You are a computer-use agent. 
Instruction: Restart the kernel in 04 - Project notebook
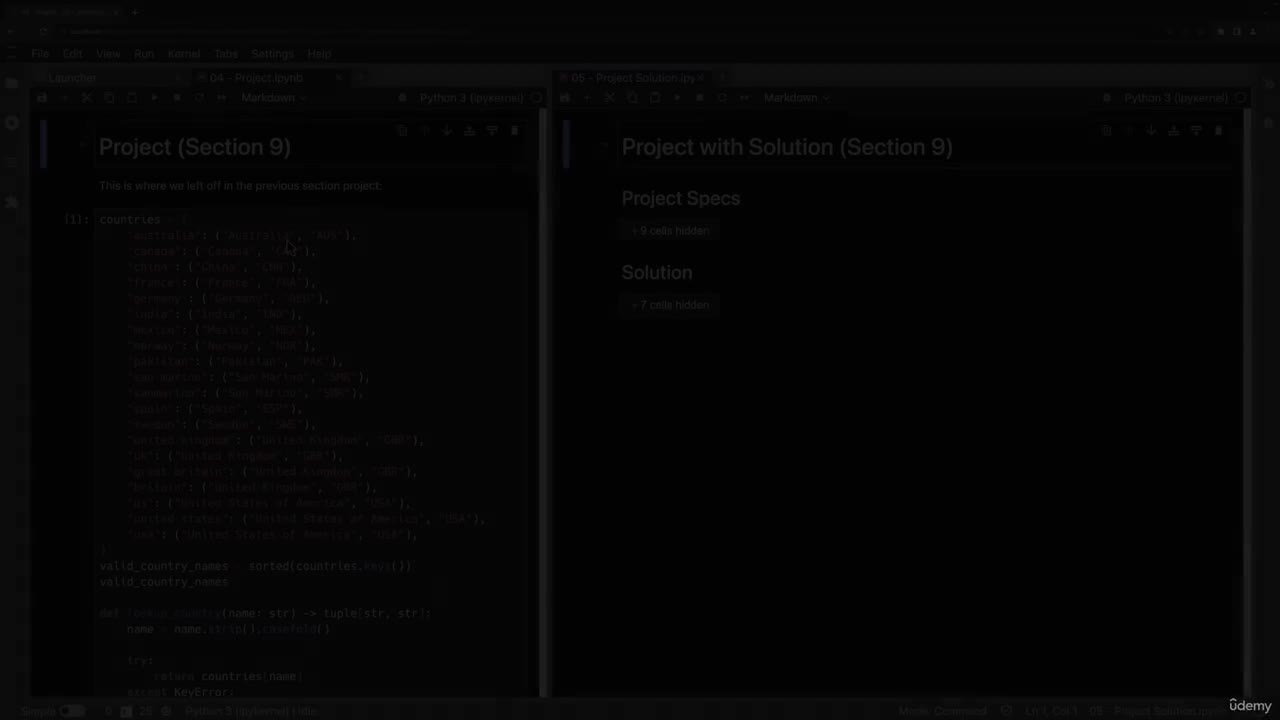tap(199, 98)
